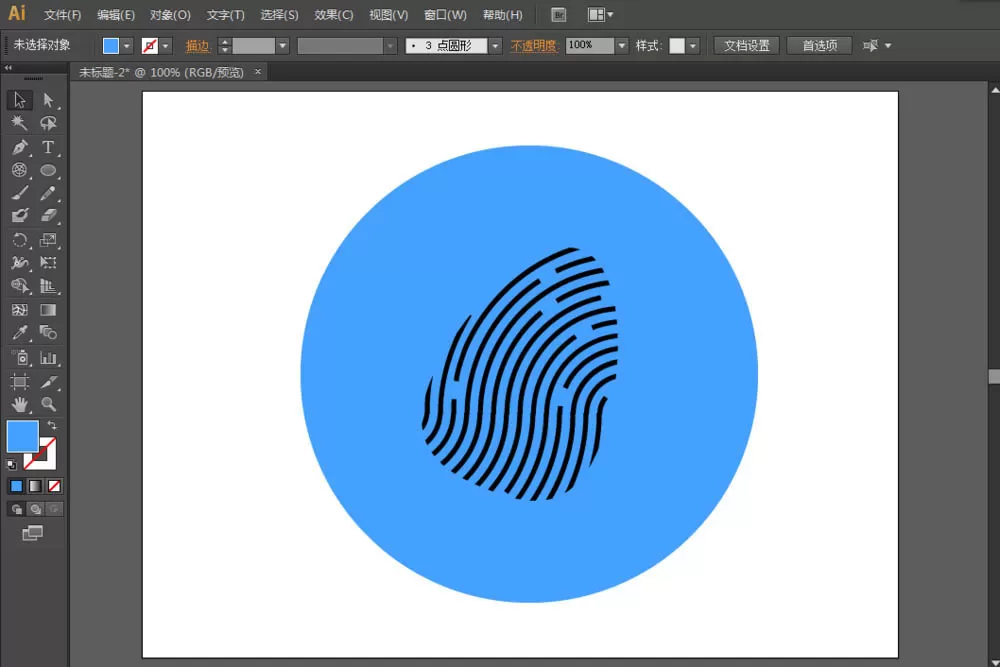This screenshot has height=667, width=1000.
Task: Open Adobe Bridge via the Br icon
Action: (559, 15)
